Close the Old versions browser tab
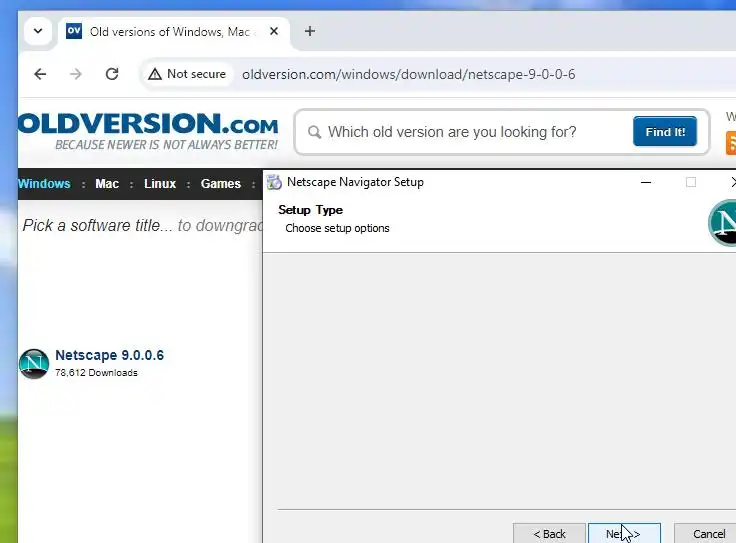736x543 pixels. click(x=274, y=31)
